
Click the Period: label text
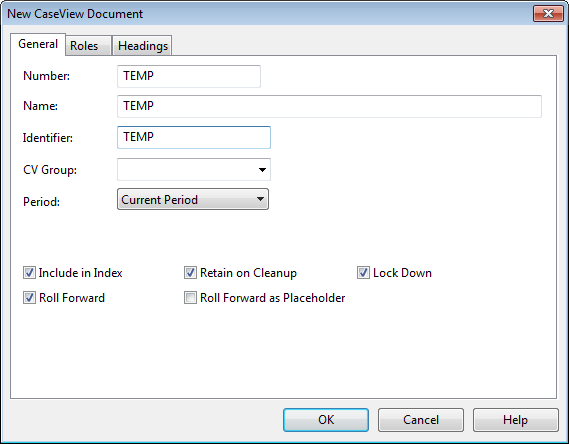(41, 202)
